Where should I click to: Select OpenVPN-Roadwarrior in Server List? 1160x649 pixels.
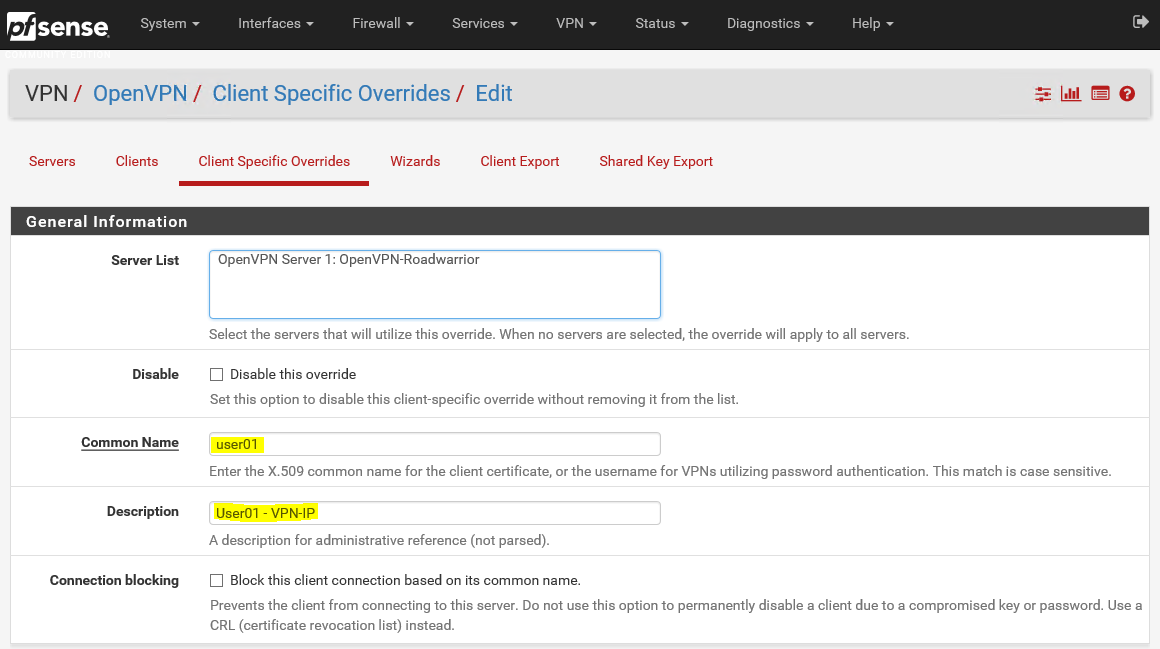[x=349, y=260]
